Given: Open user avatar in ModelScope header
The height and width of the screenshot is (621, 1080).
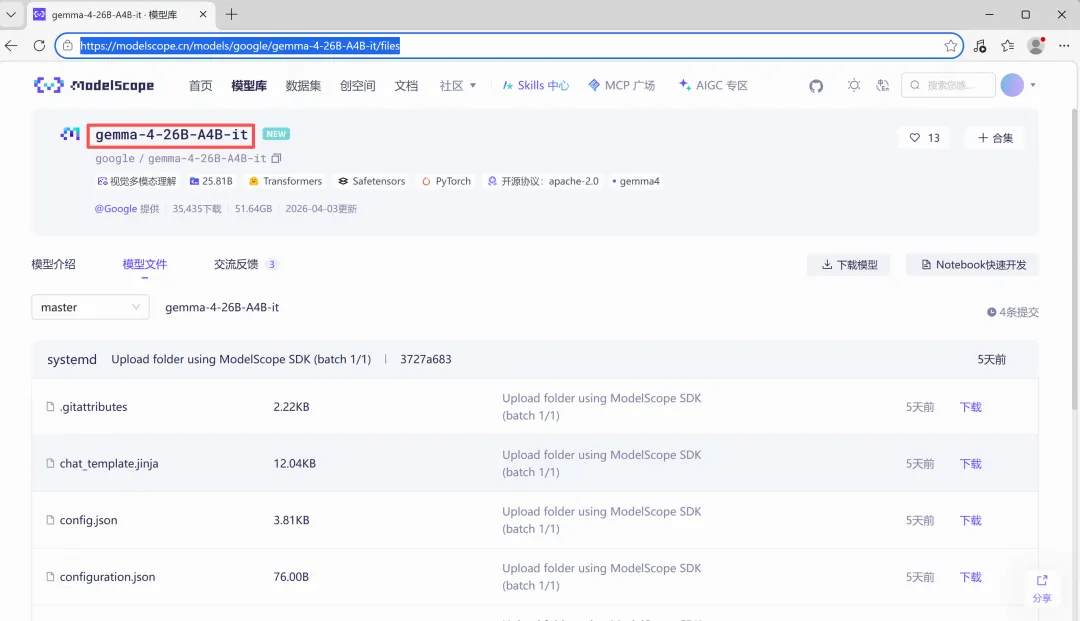Looking at the screenshot, I should pos(1012,85).
